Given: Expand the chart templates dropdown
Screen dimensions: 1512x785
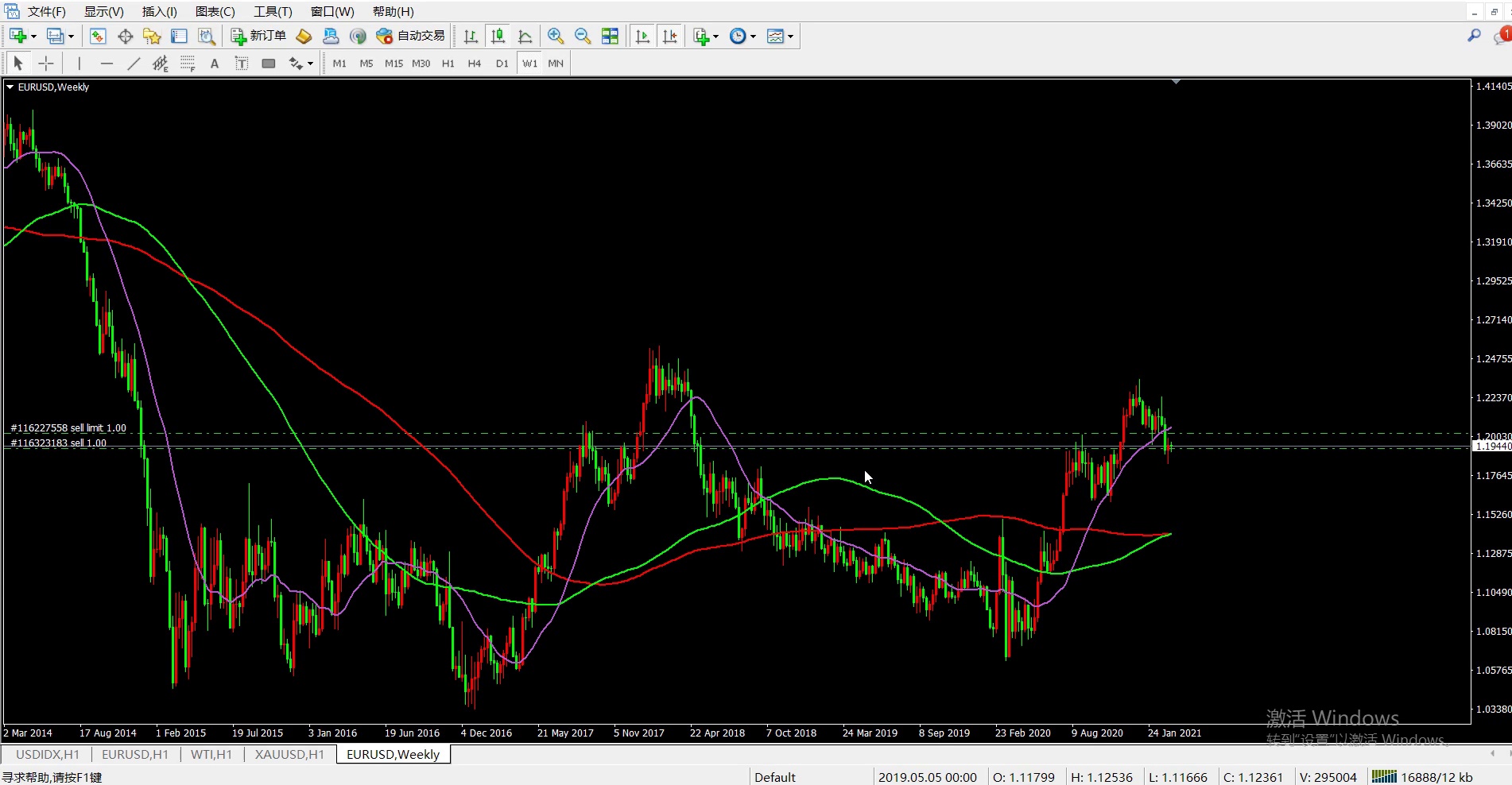Looking at the screenshot, I should click(790, 37).
